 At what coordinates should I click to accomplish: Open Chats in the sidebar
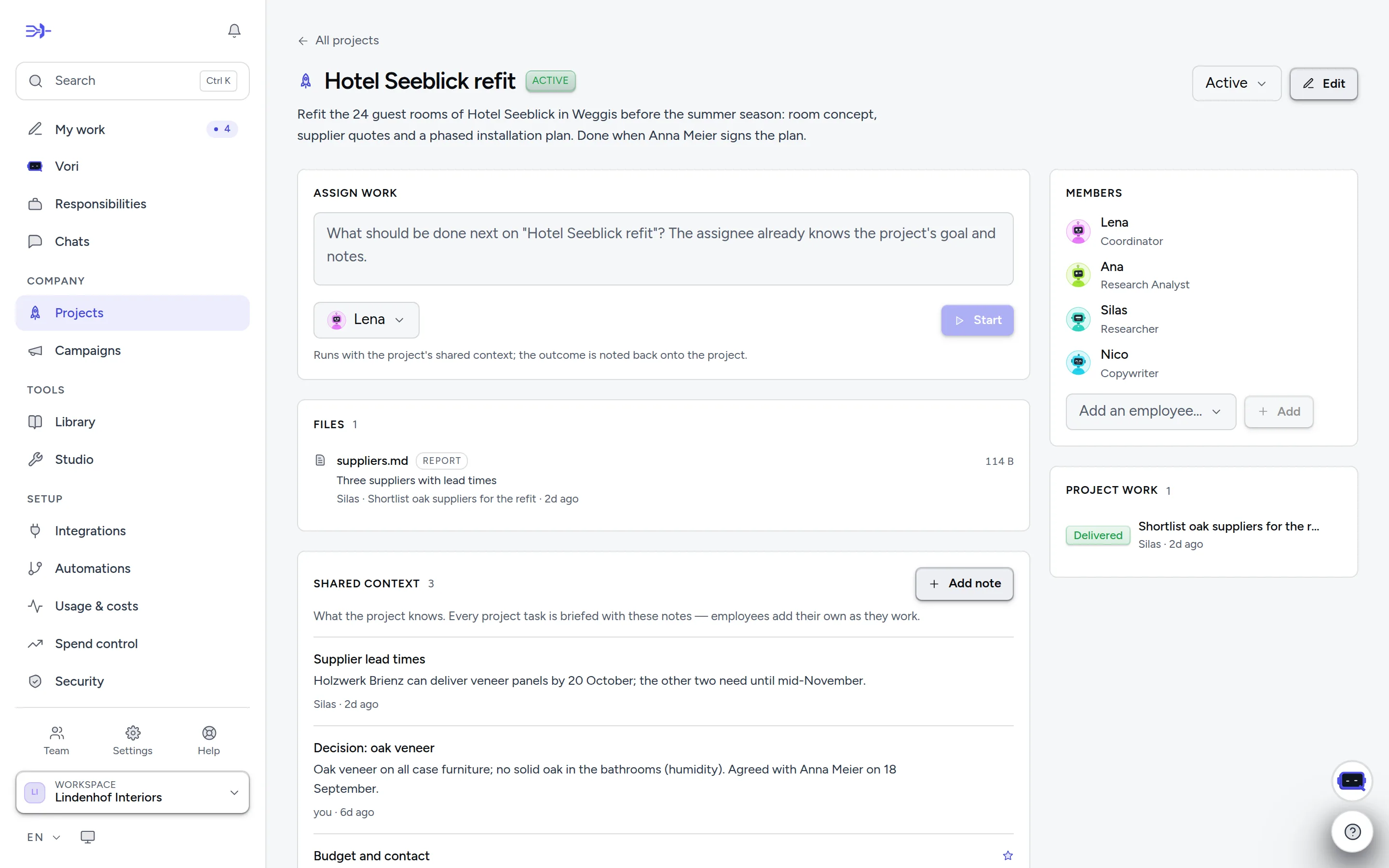(x=133, y=241)
